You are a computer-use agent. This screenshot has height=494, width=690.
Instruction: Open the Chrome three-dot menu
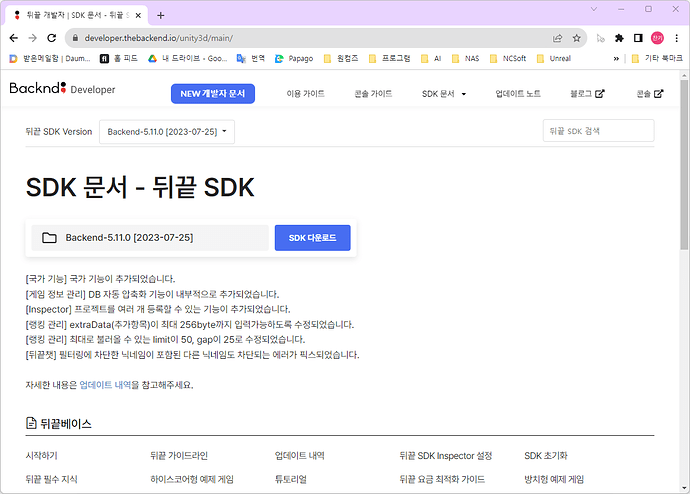click(x=676, y=38)
